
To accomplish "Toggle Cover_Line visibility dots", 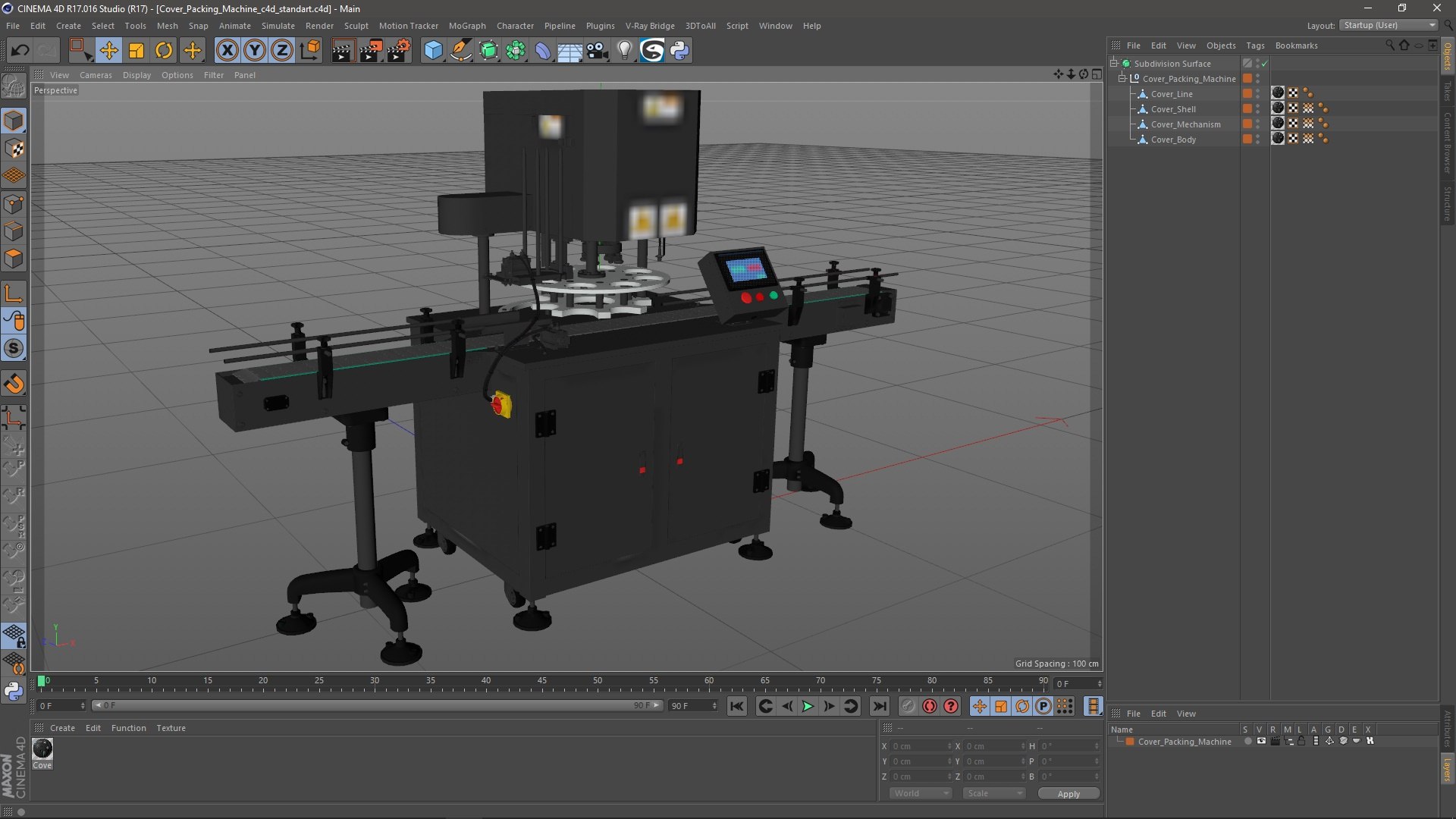I will (1257, 94).
